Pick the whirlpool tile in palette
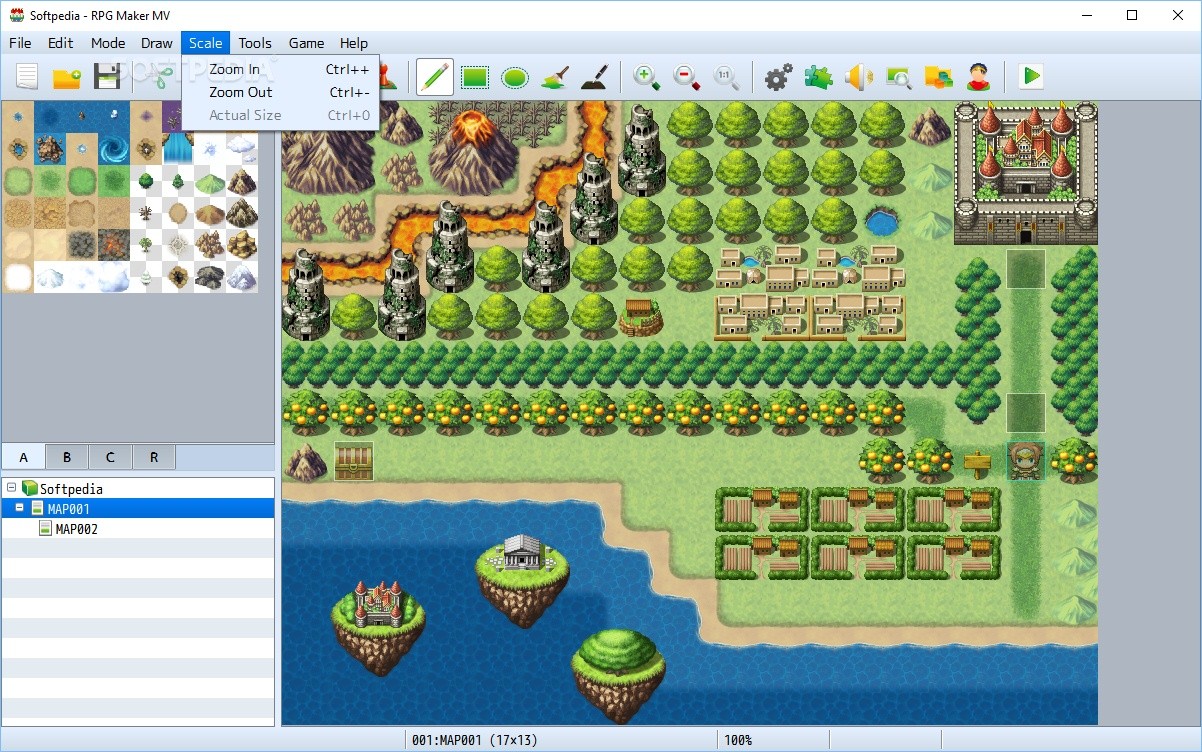Image resolution: width=1202 pixels, height=752 pixels. (114, 149)
